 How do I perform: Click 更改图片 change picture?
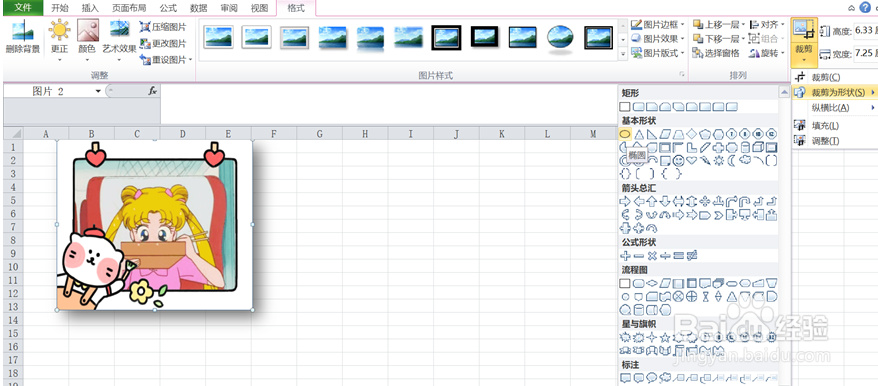pos(163,43)
